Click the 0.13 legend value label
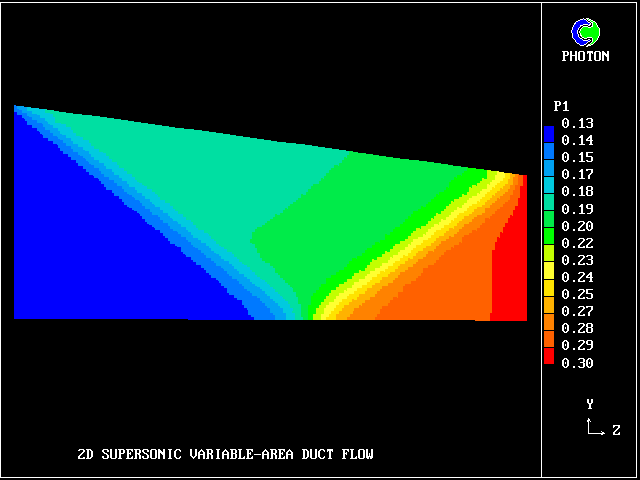The height and width of the screenshot is (480, 640). tap(577, 124)
